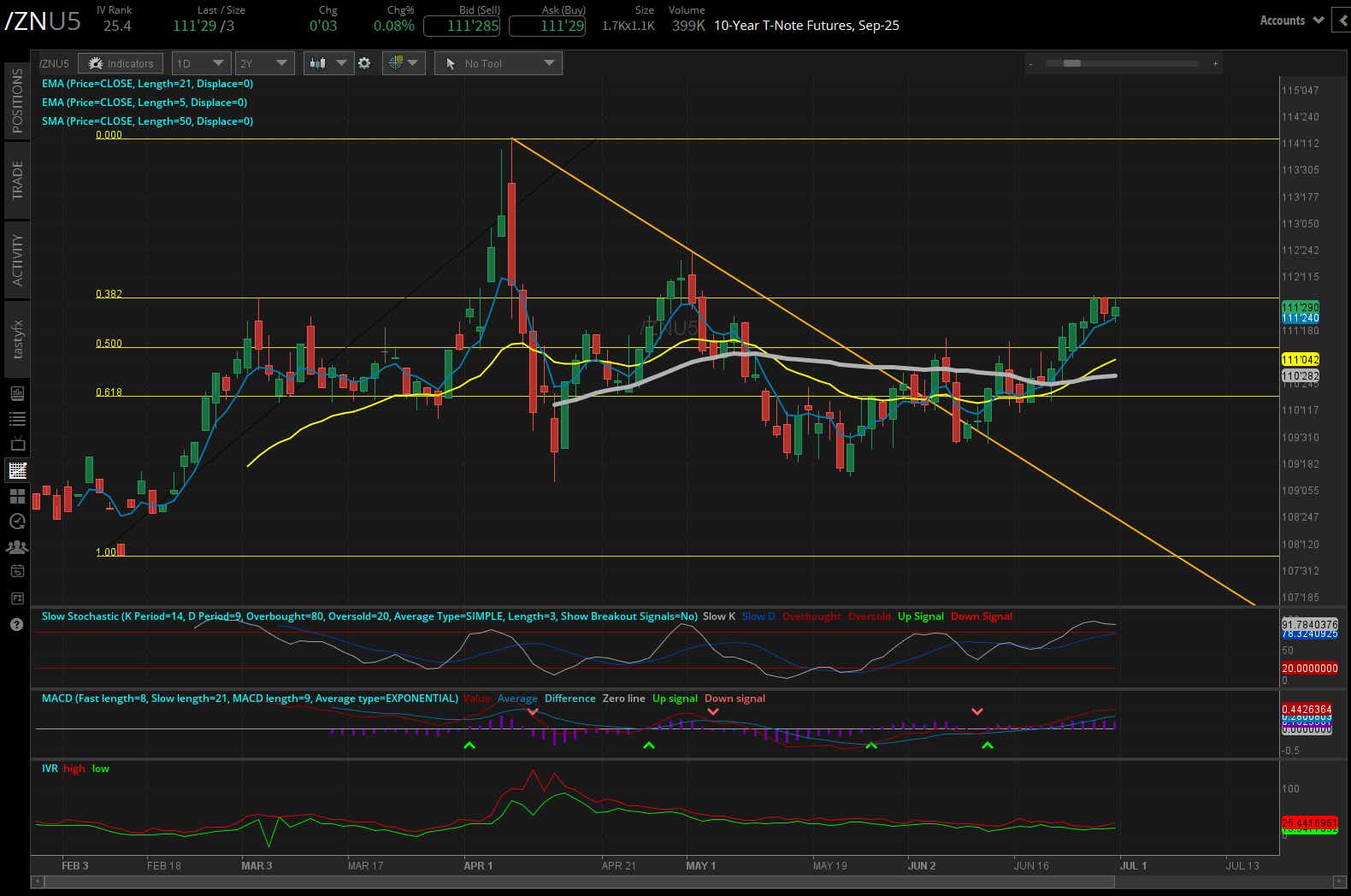Click the zoom-in plus on zoom bar
The image size is (1351, 896).
pyautogui.click(x=1215, y=63)
